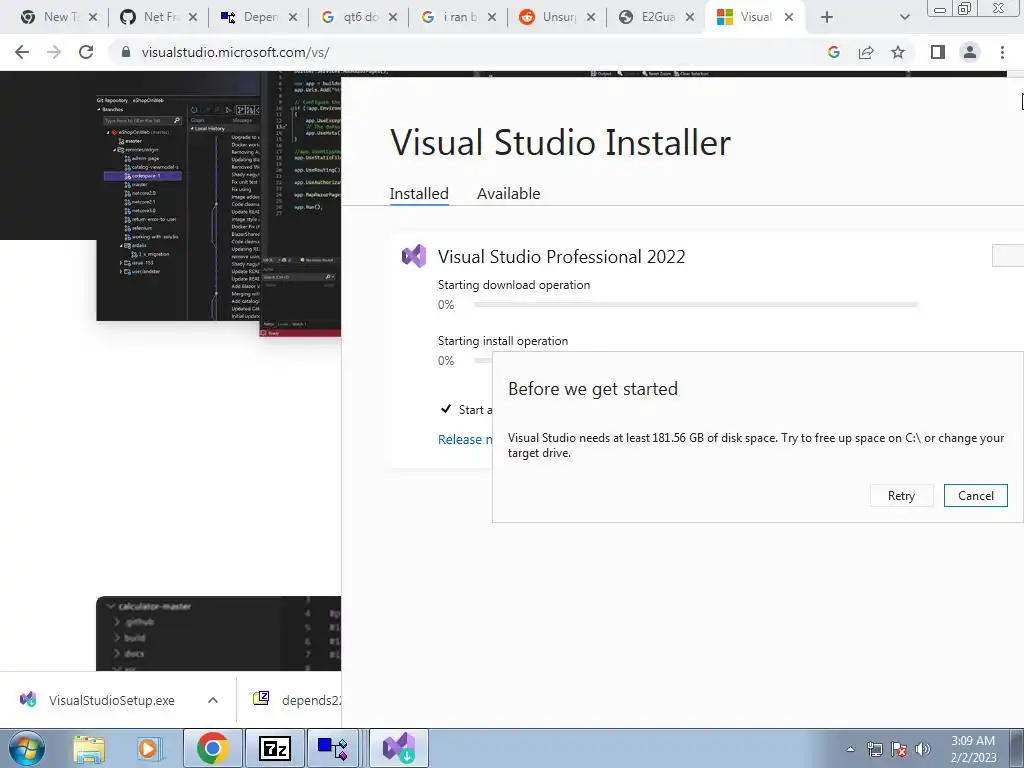Switch to Chrome in the taskbar
This screenshot has height=768, width=1024.
click(213, 748)
